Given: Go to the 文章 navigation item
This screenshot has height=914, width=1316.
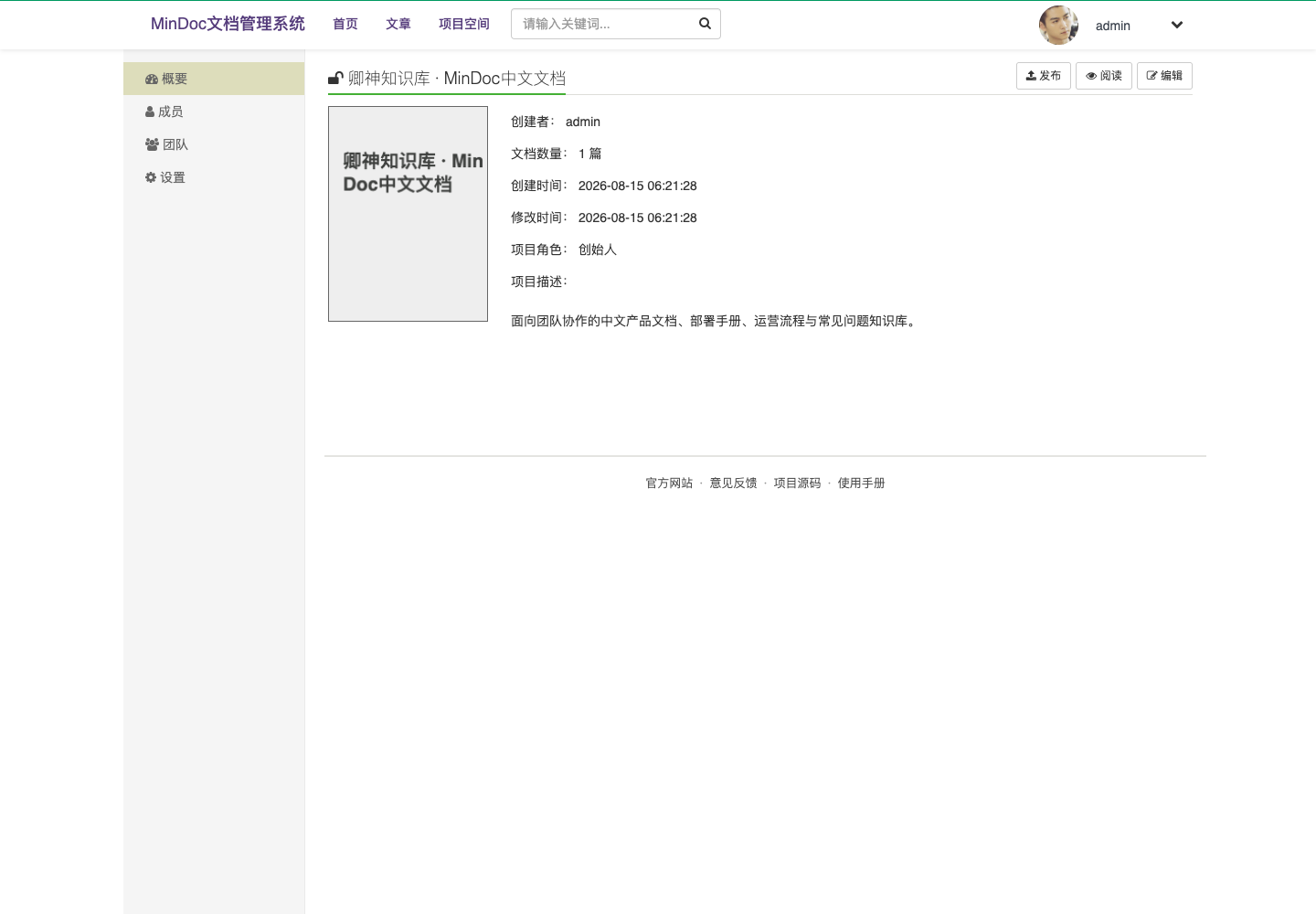Looking at the screenshot, I should coord(398,24).
